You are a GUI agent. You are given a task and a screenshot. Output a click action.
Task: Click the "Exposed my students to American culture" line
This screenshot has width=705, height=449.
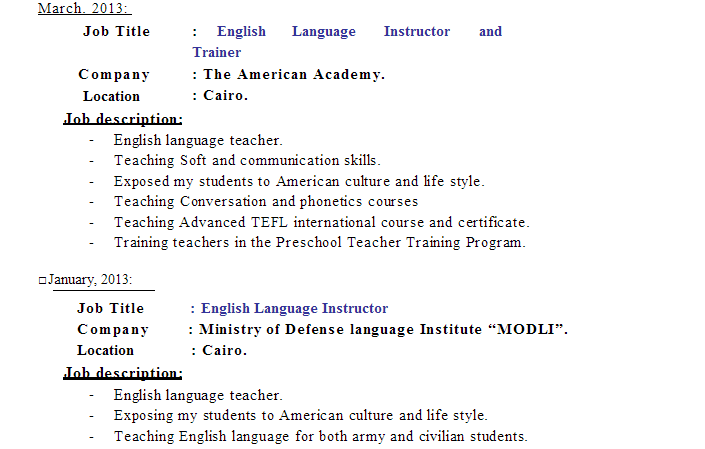[298, 182]
